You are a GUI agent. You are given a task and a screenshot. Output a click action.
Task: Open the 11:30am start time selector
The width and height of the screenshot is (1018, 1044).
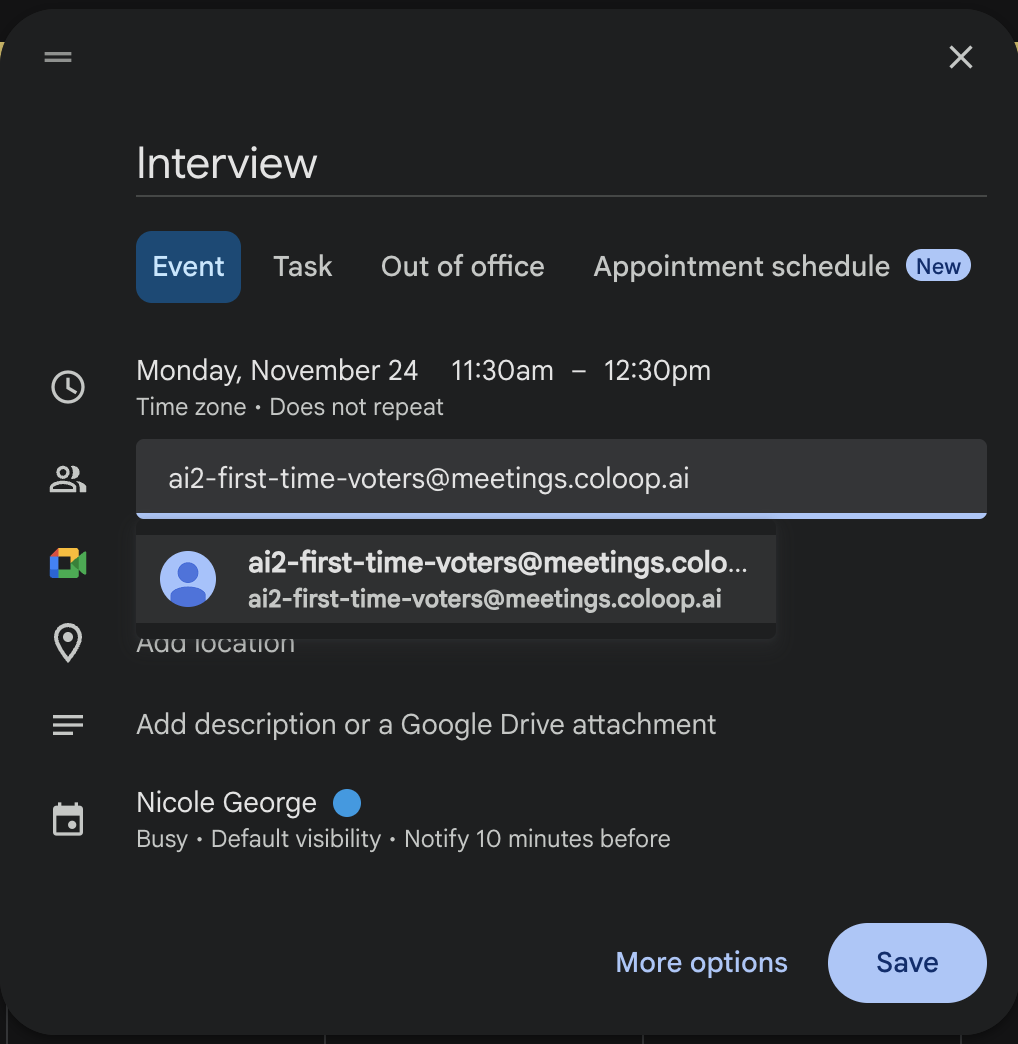click(x=502, y=370)
